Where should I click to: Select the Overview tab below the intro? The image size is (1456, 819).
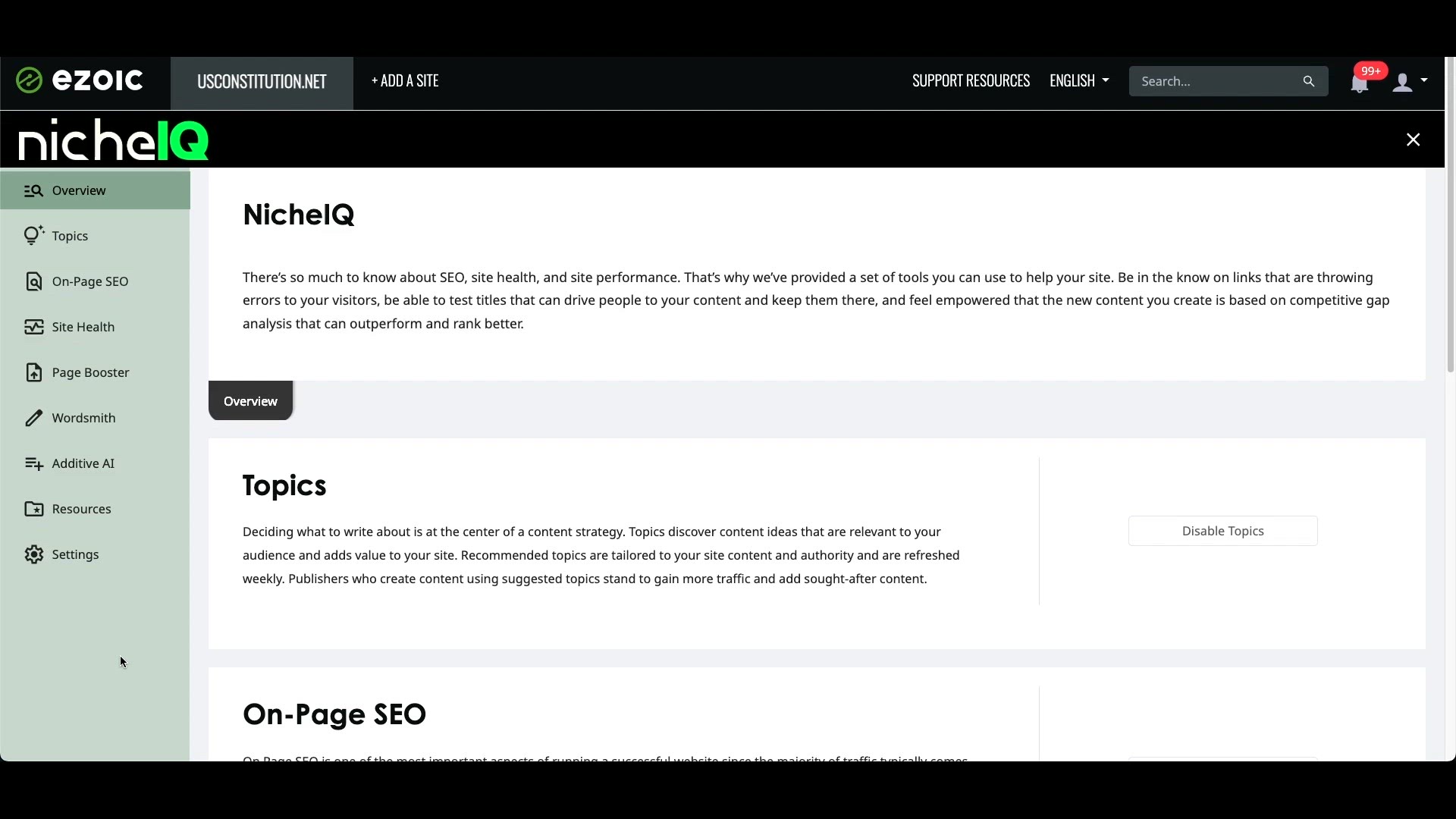point(250,400)
